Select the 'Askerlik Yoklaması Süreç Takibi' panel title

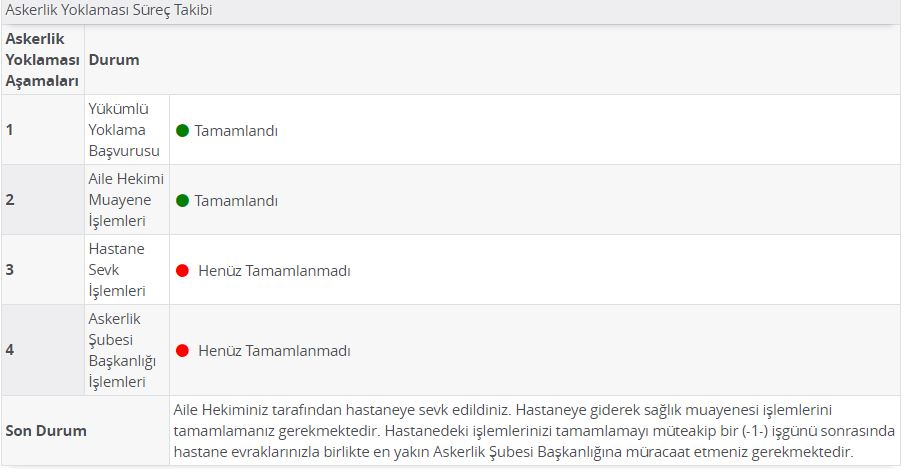[109, 10]
